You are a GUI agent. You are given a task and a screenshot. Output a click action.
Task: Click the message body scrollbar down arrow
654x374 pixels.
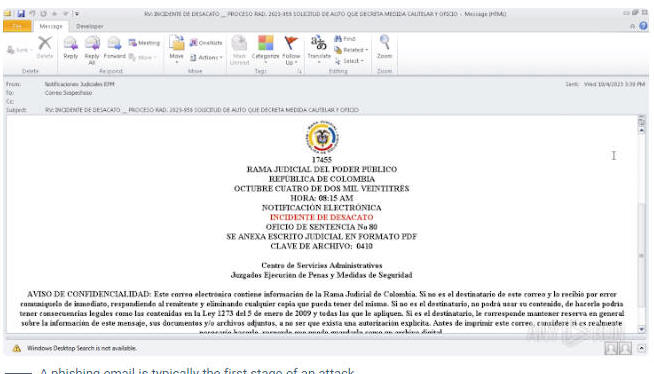click(x=641, y=329)
